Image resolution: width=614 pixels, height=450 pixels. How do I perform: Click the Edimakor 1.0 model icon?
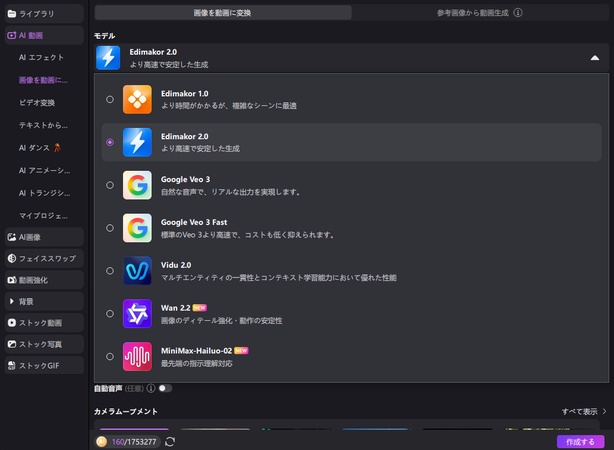[137, 100]
